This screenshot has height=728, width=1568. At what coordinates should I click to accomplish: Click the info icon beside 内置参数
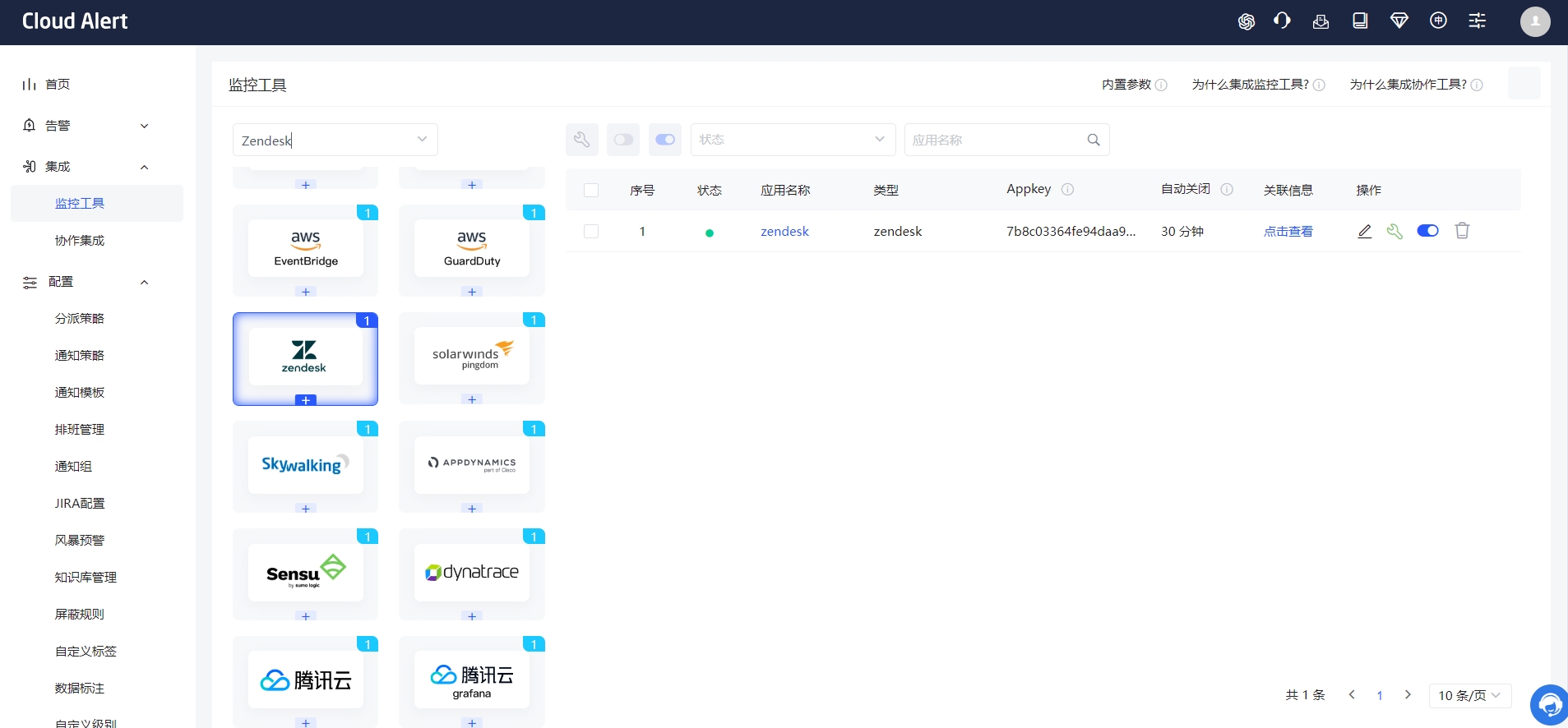coord(1161,85)
